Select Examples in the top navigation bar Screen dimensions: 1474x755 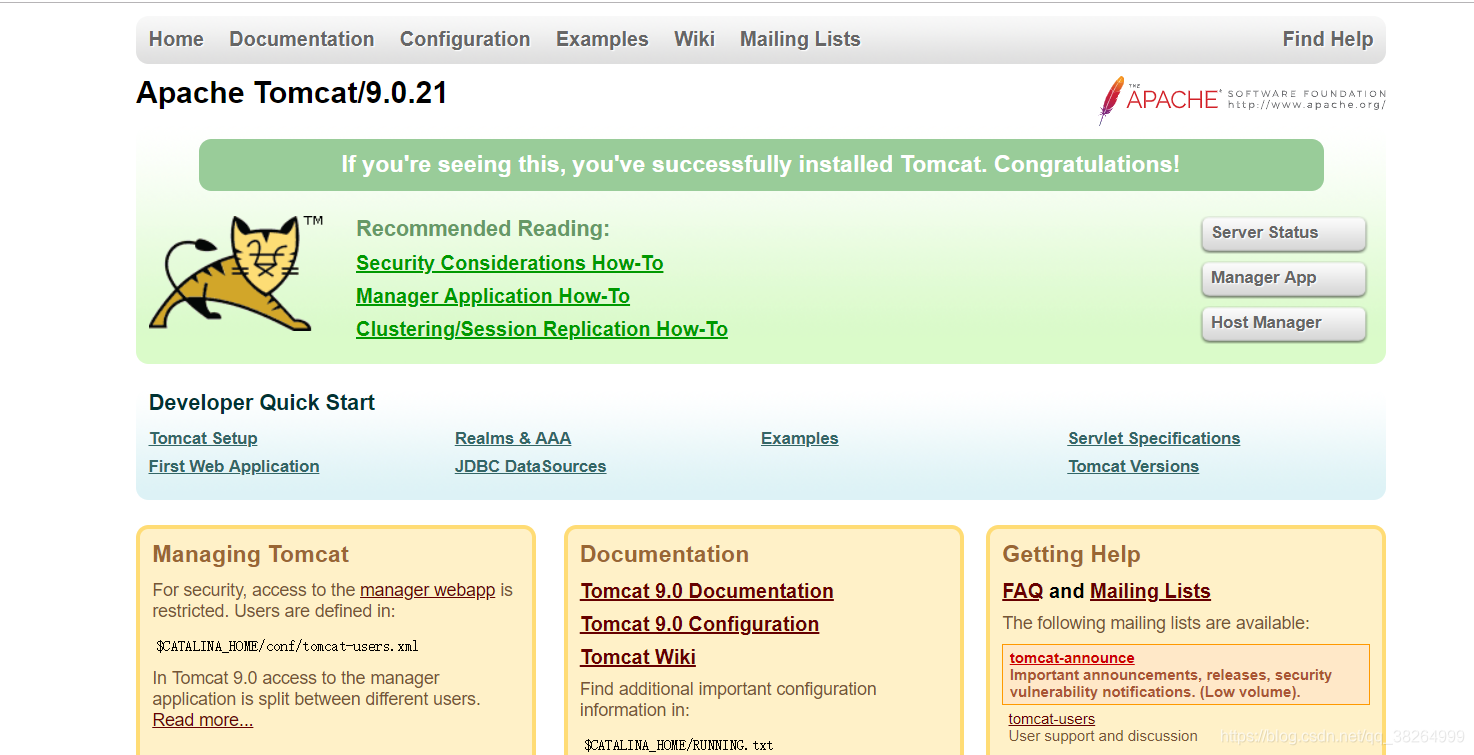602,39
